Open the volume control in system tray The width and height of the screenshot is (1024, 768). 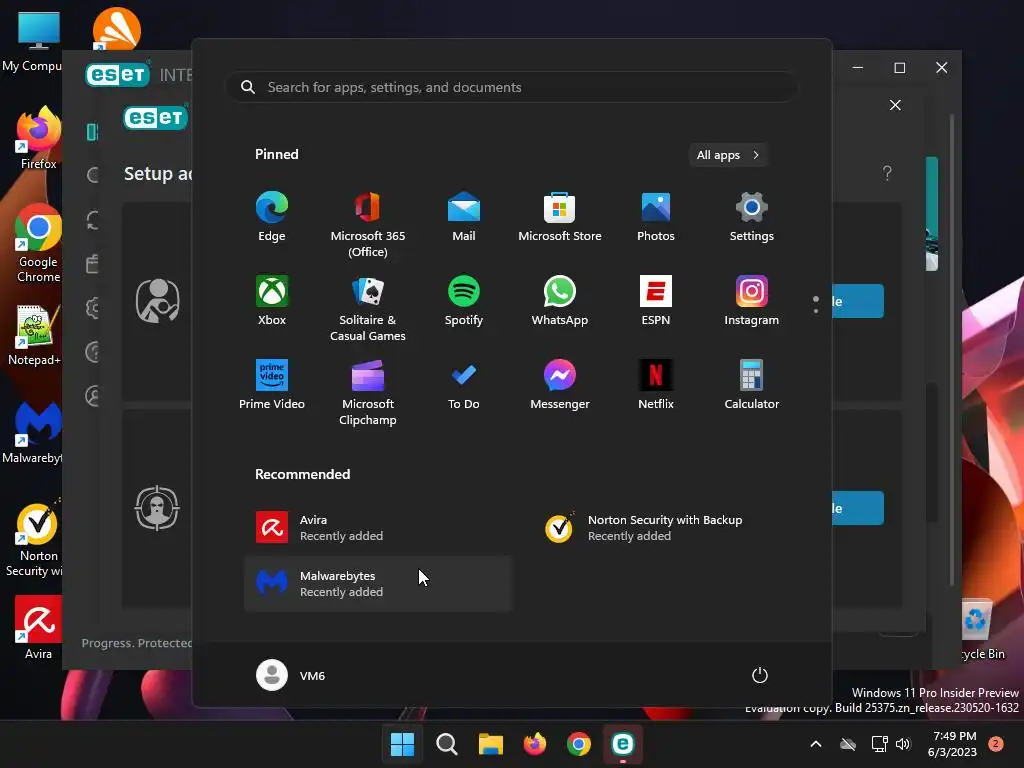903,744
